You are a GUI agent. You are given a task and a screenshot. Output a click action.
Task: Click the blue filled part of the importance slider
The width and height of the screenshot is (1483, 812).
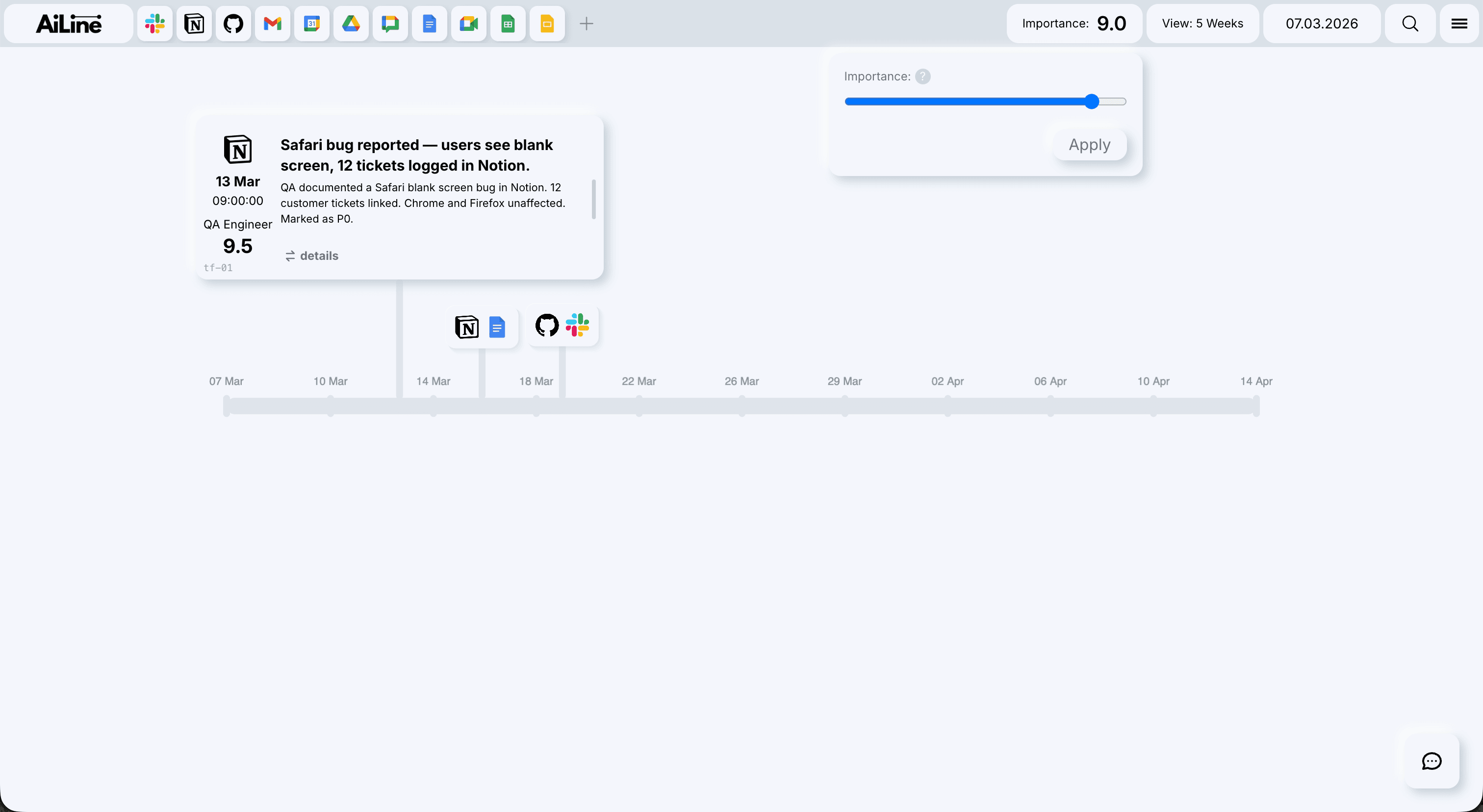pos(964,102)
